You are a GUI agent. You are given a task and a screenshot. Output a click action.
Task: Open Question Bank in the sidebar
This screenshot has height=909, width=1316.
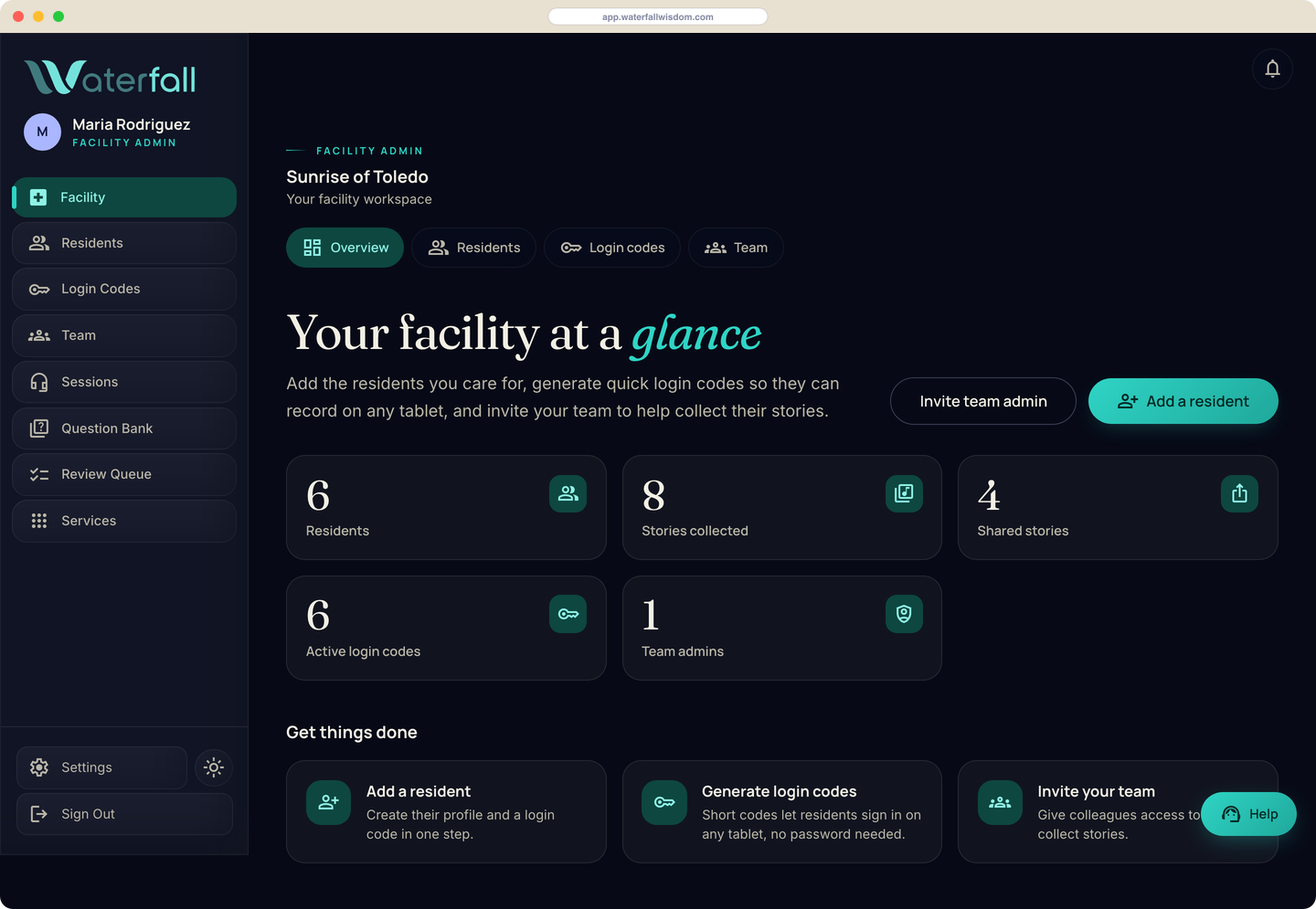coord(124,428)
